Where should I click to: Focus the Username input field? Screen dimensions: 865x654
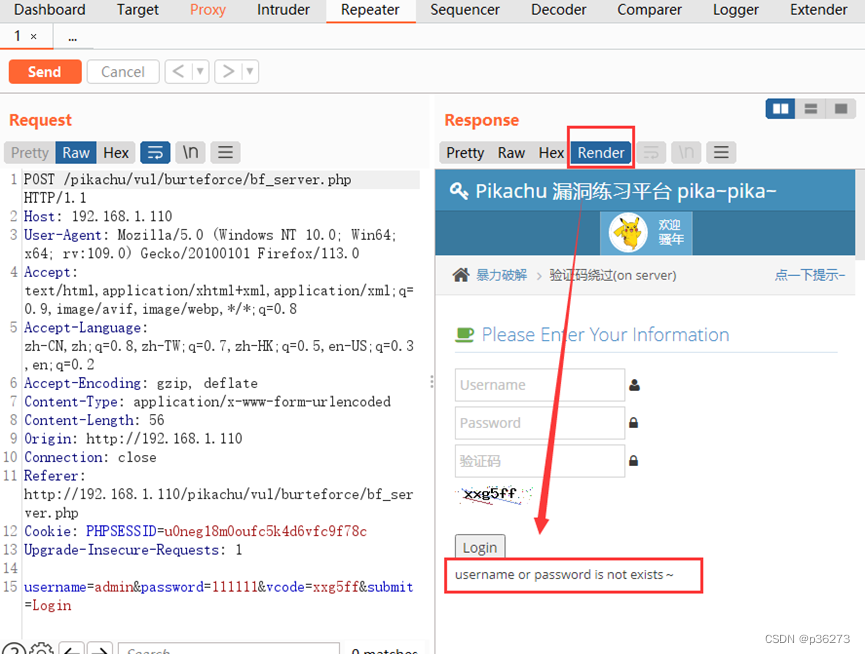coord(540,385)
